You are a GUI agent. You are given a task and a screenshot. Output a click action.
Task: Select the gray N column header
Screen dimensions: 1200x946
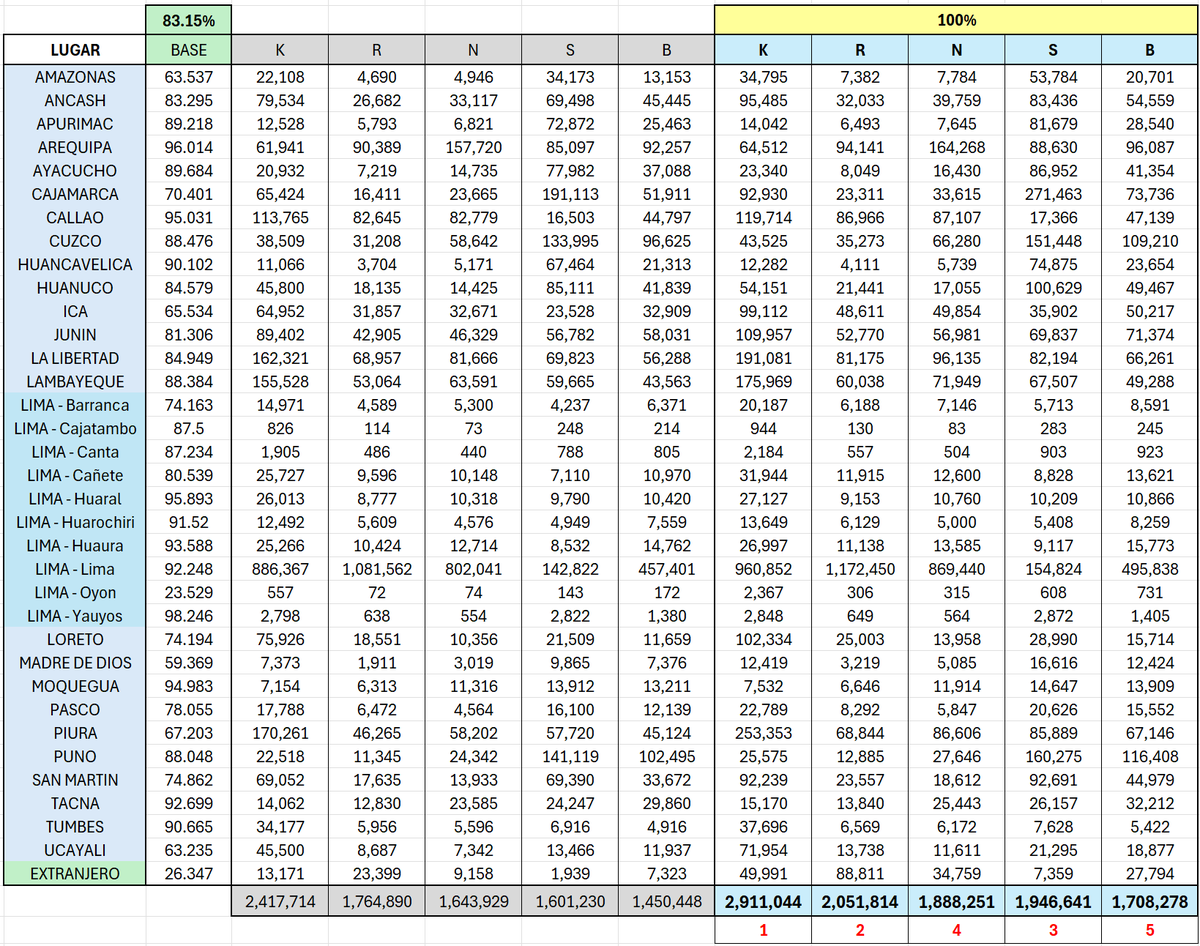tap(473, 49)
